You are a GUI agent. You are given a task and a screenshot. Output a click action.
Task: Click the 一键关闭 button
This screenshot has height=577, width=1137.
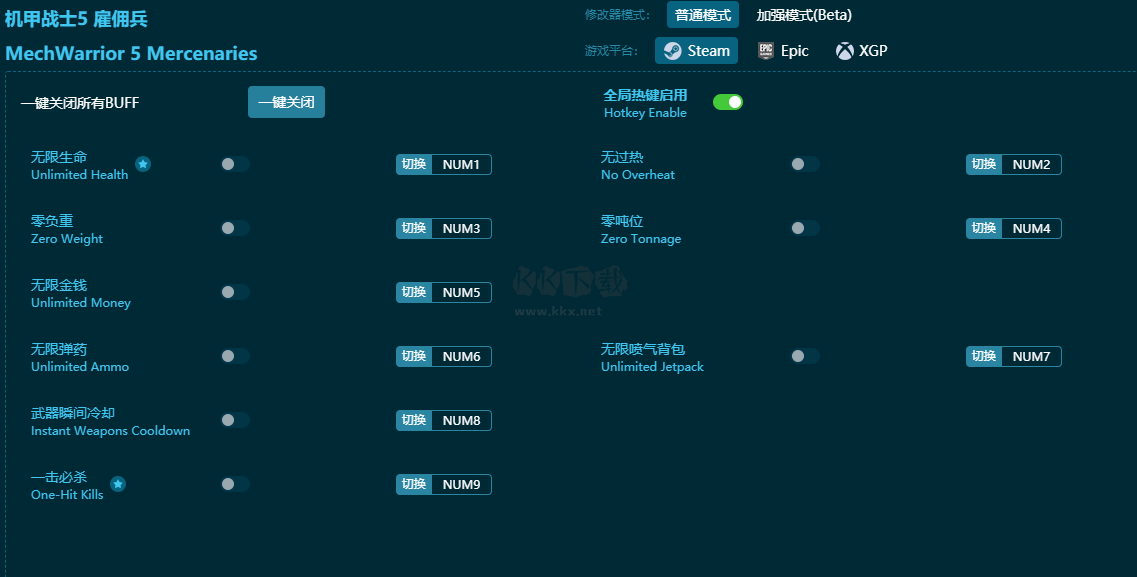[x=286, y=102]
